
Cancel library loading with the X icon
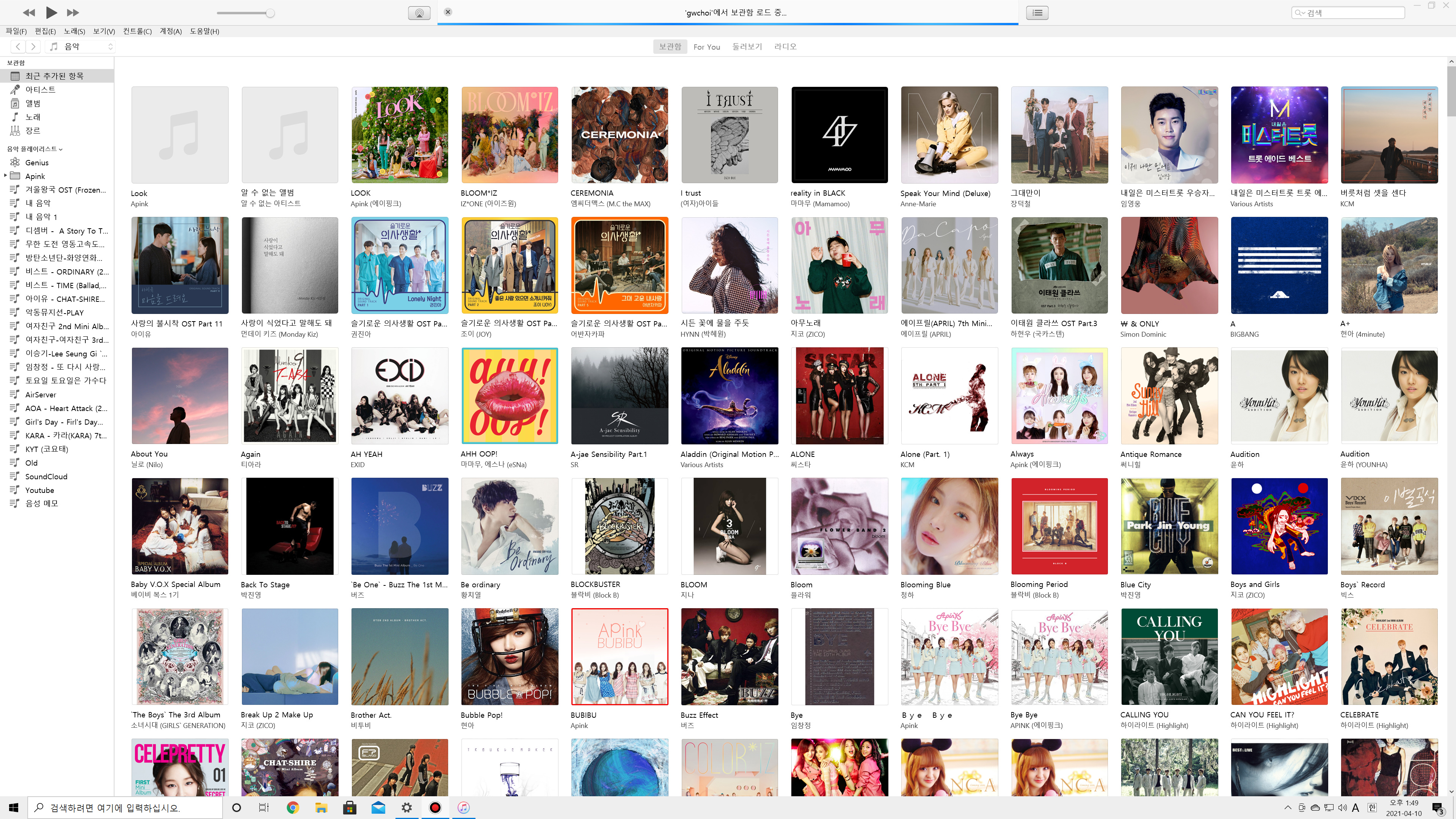(x=448, y=12)
